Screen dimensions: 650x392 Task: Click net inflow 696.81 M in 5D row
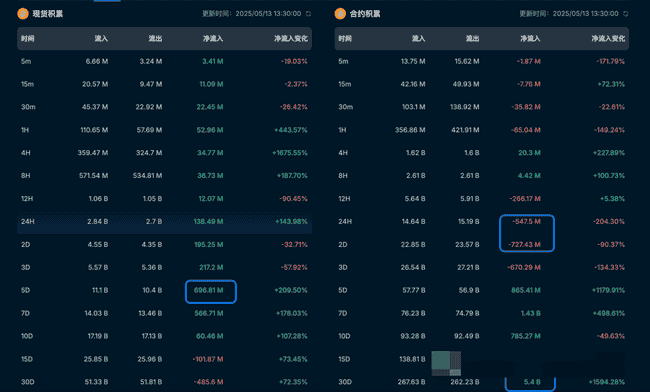click(209, 290)
